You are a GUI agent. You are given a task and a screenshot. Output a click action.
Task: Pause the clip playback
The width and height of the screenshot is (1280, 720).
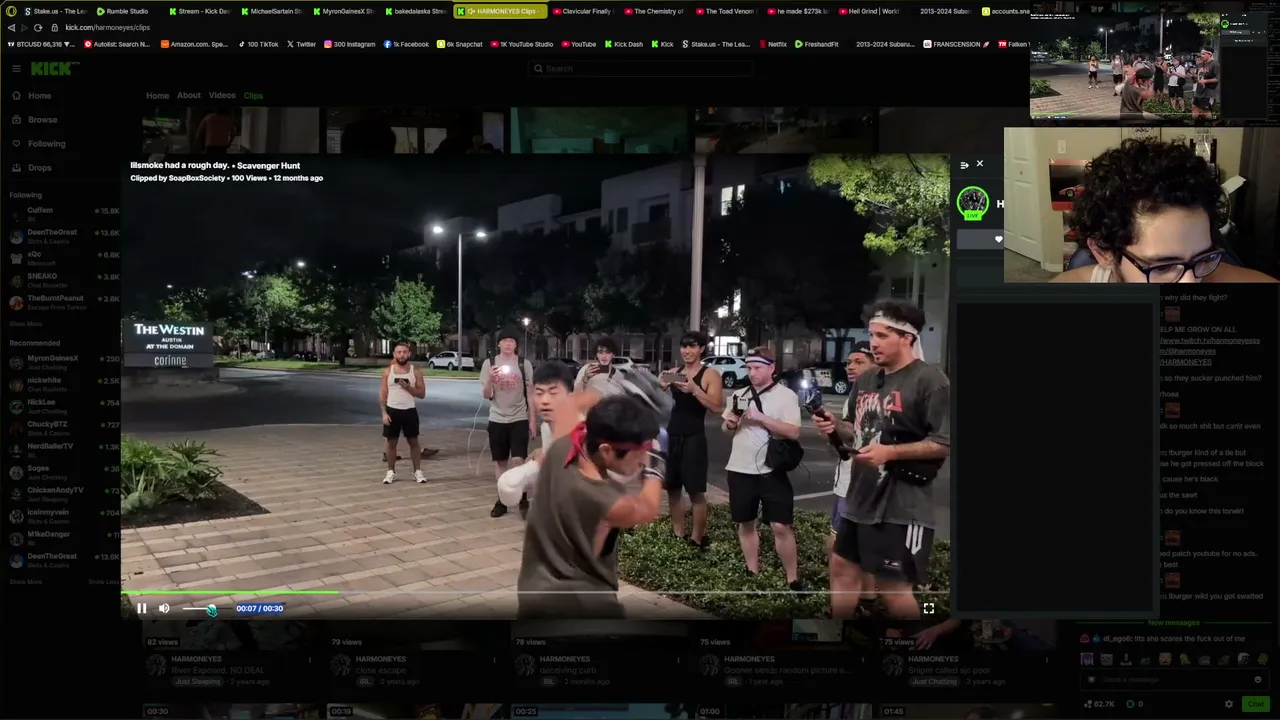pos(142,608)
